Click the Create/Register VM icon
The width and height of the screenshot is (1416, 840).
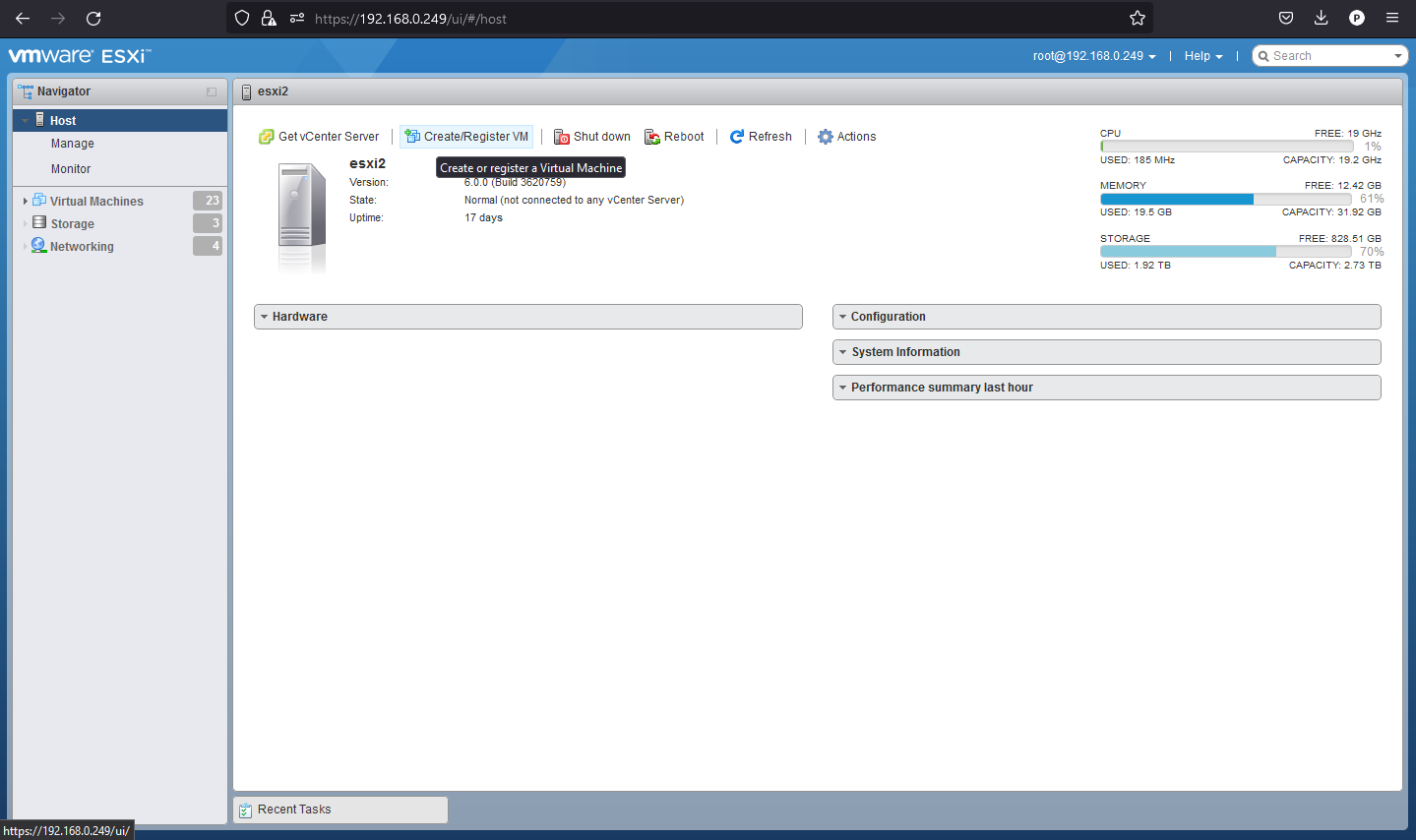412,137
